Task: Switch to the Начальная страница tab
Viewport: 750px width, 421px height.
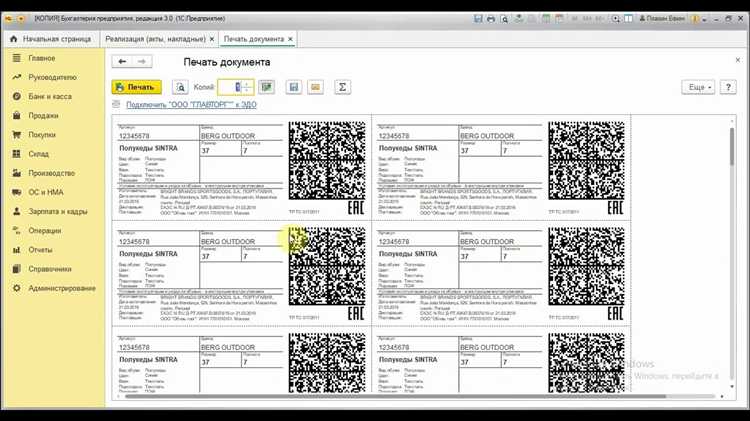Action: tap(50, 39)
